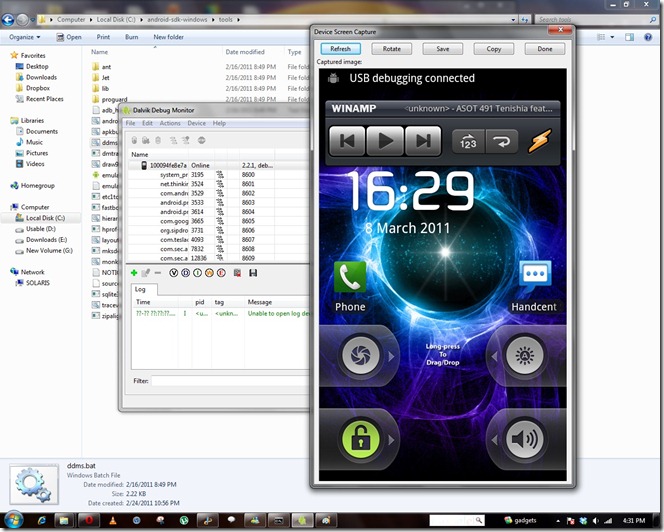
Task: Go to previous track in Winamp widget
Action: point(347,140)
